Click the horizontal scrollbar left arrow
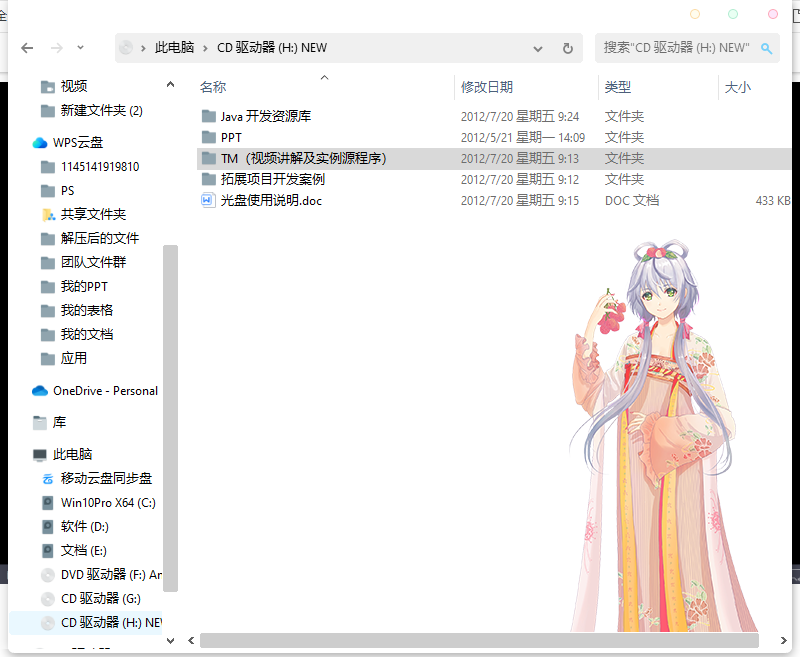This screenshot has height=657, width=800. tap(191, 640)
